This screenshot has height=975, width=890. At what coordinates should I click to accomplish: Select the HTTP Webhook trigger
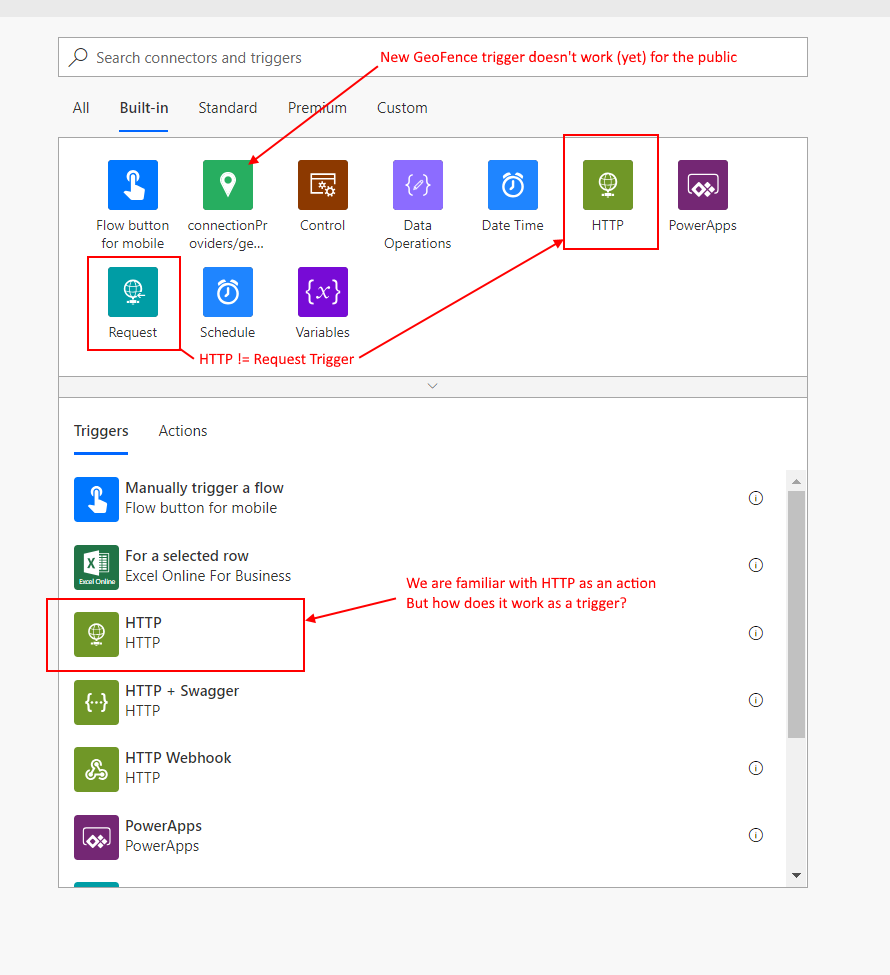point(178,768)
